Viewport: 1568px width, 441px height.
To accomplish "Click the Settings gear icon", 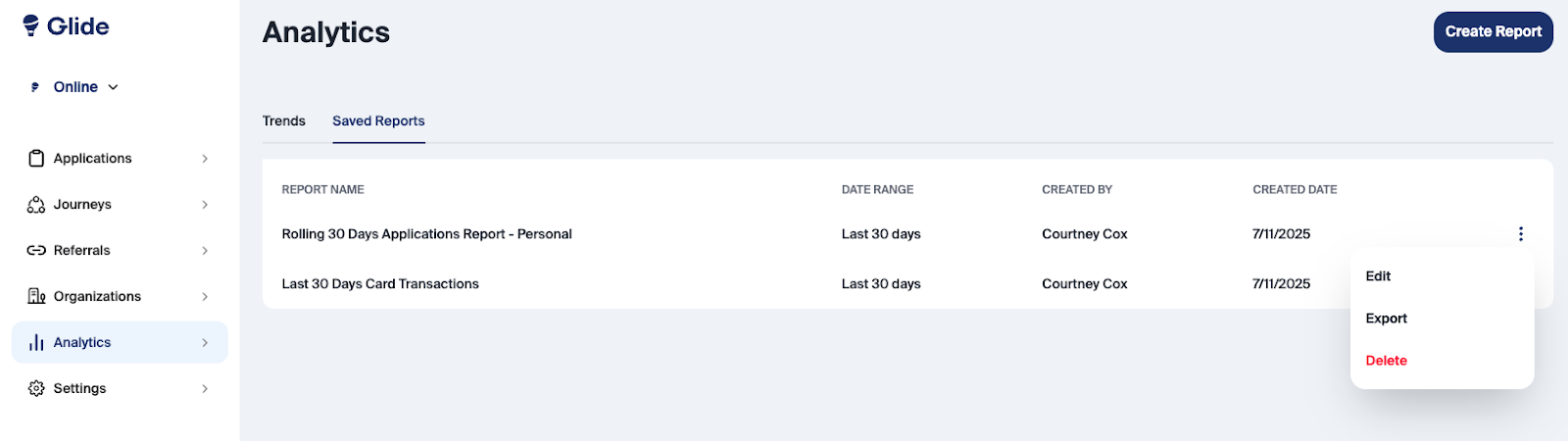I will pos(36,389).
